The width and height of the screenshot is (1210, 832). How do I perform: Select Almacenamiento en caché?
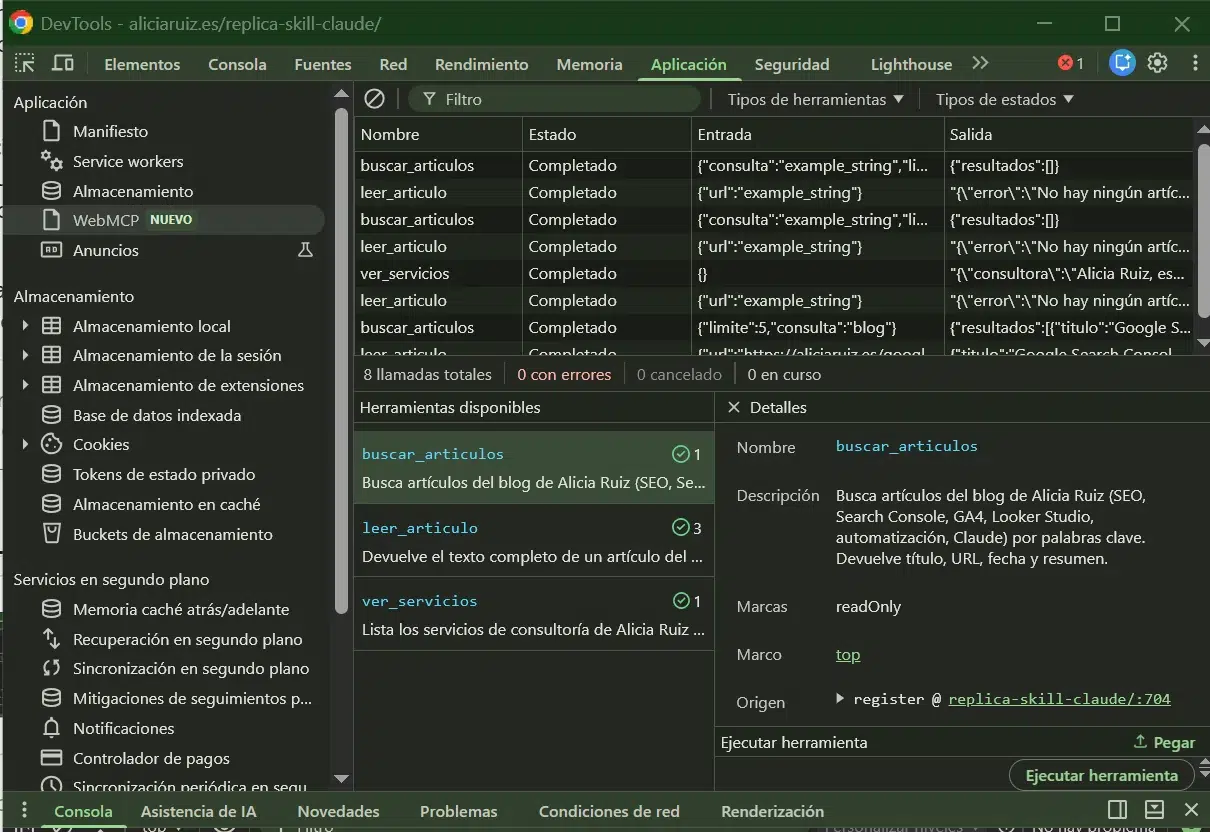point(164,504)
